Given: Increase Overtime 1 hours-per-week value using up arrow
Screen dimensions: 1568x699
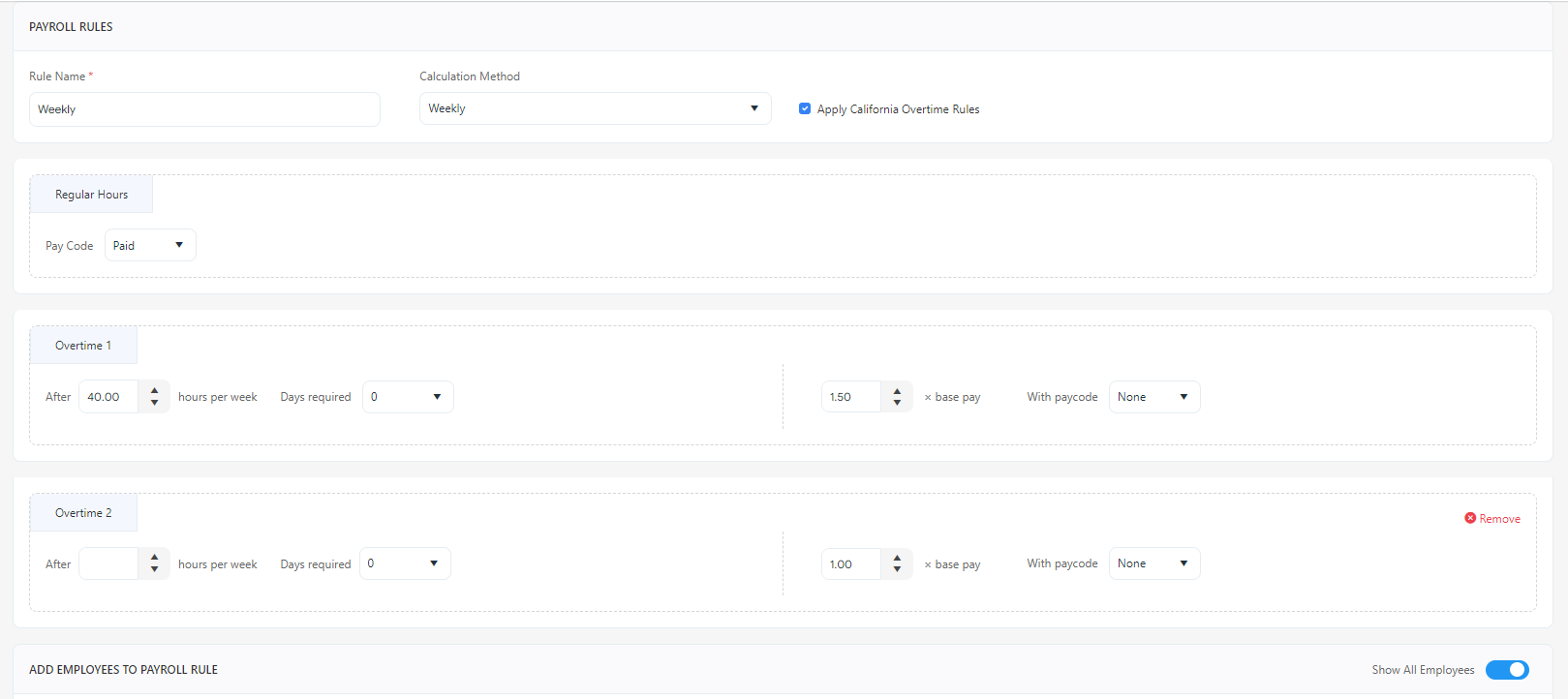Looking at the screenshot, I should [x=154, y=391].
